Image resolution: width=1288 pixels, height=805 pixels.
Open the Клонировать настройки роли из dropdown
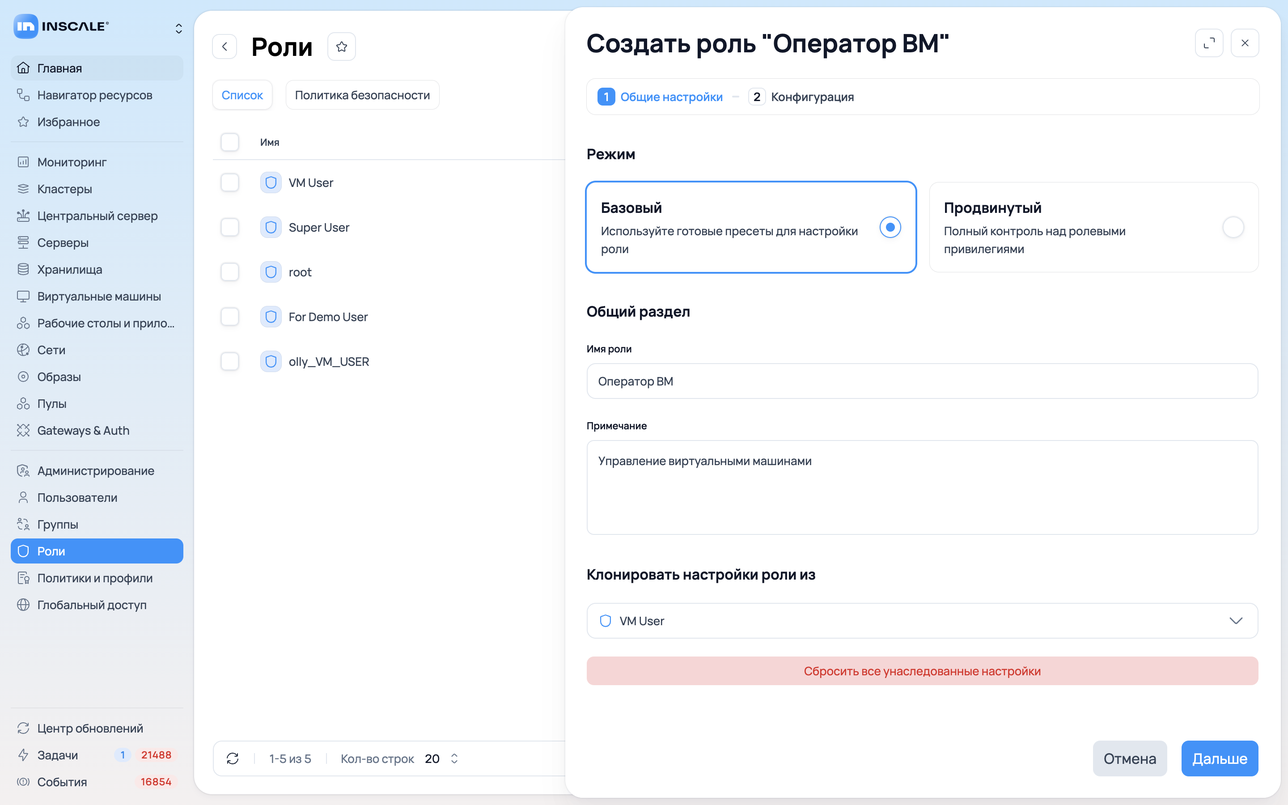pos(922,621)
